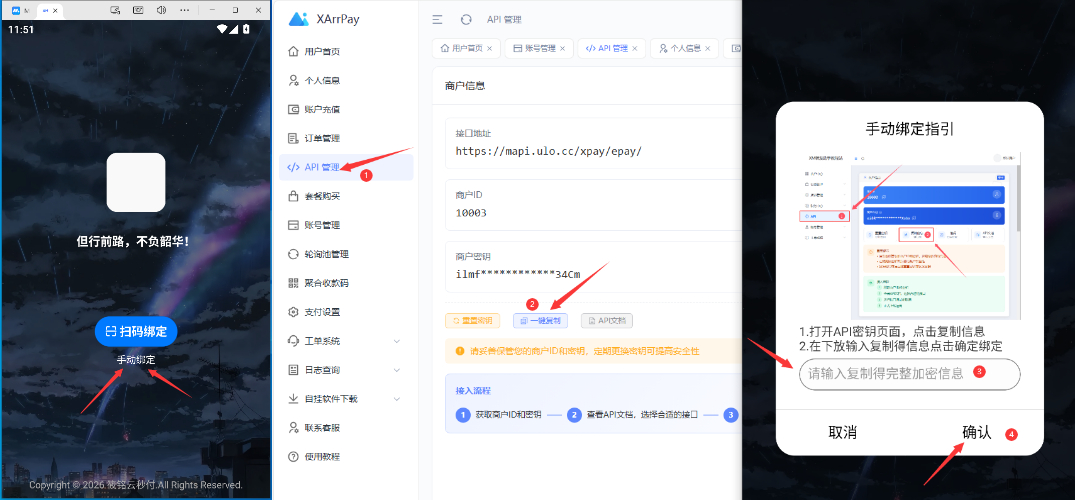Click step 2 查看API文档 text
This screenshot has height=500, width=1075.
[x=642, y=415]
